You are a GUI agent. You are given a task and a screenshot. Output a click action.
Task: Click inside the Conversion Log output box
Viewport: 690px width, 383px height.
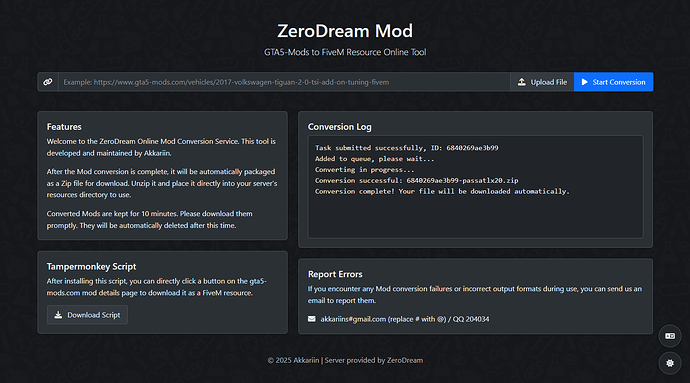(x=475, y=187)
